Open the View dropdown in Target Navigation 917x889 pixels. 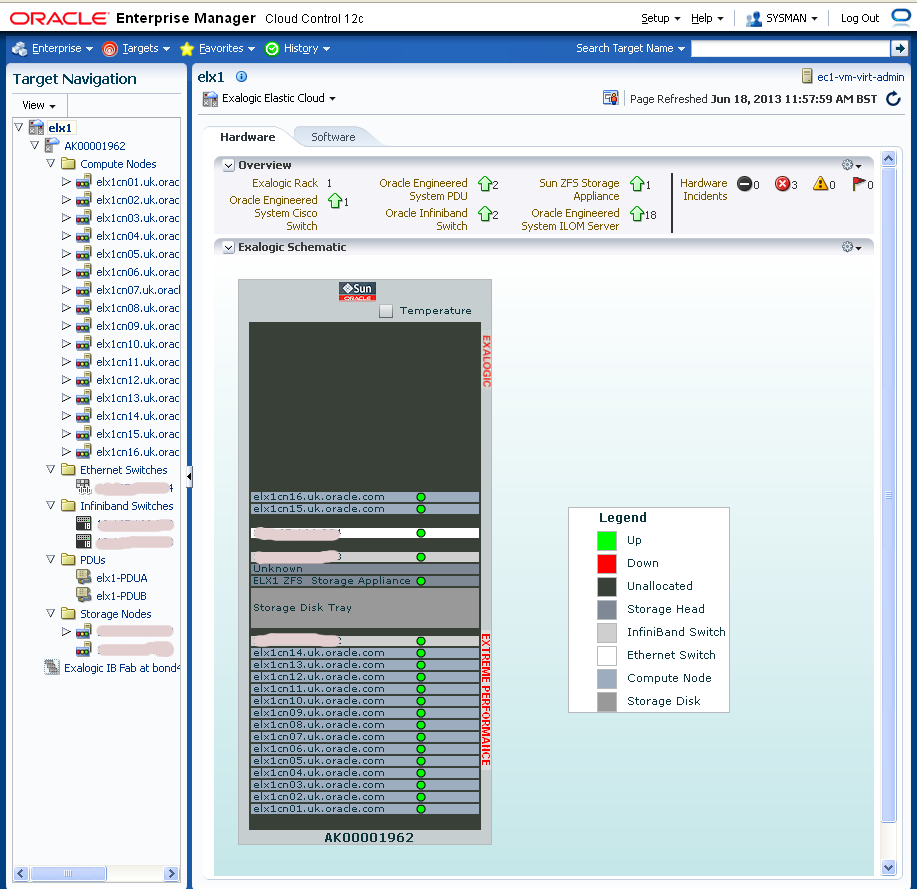[x=37, y=104]
